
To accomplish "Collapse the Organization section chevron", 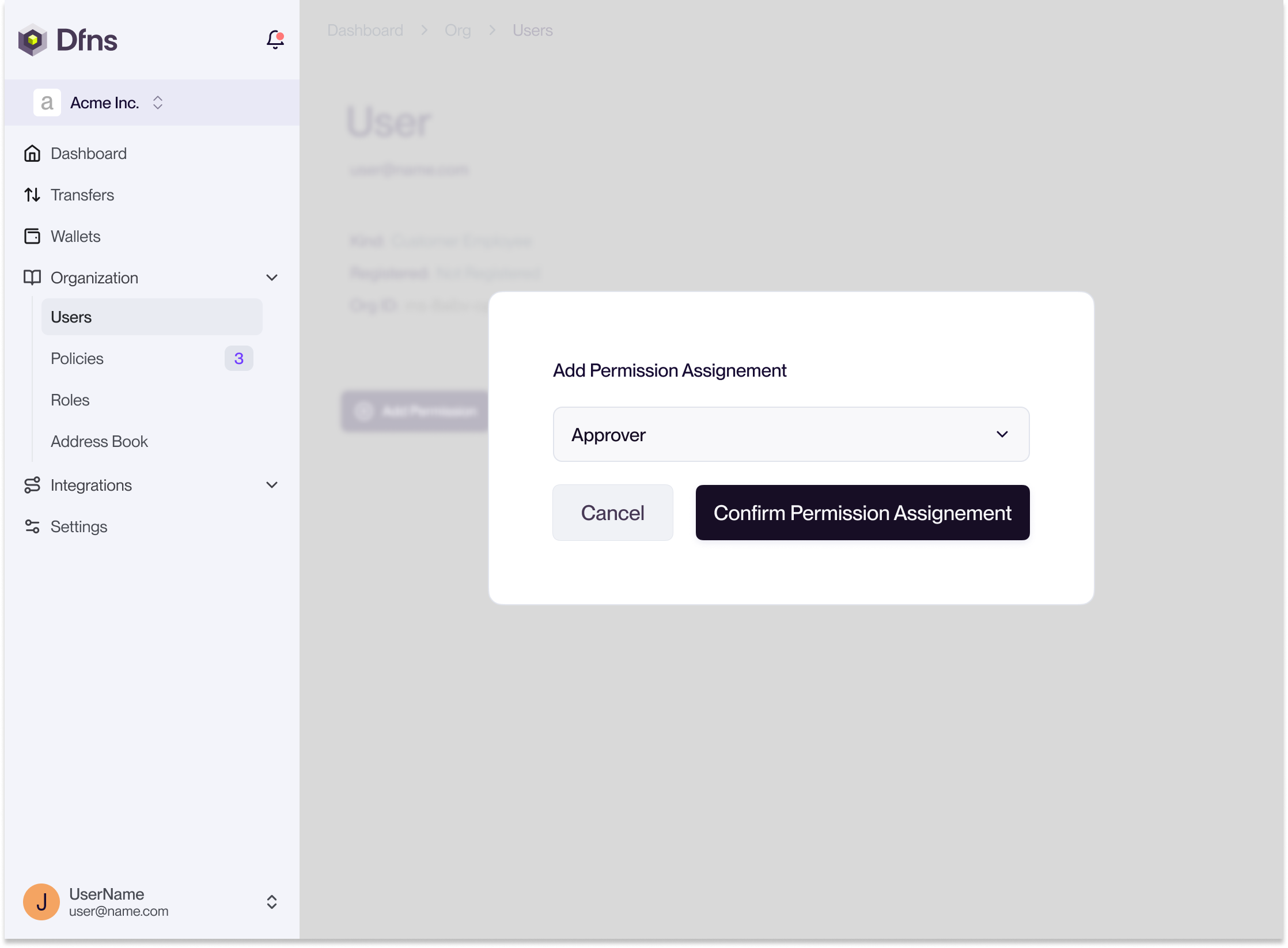I will click(x=272, y=278).
